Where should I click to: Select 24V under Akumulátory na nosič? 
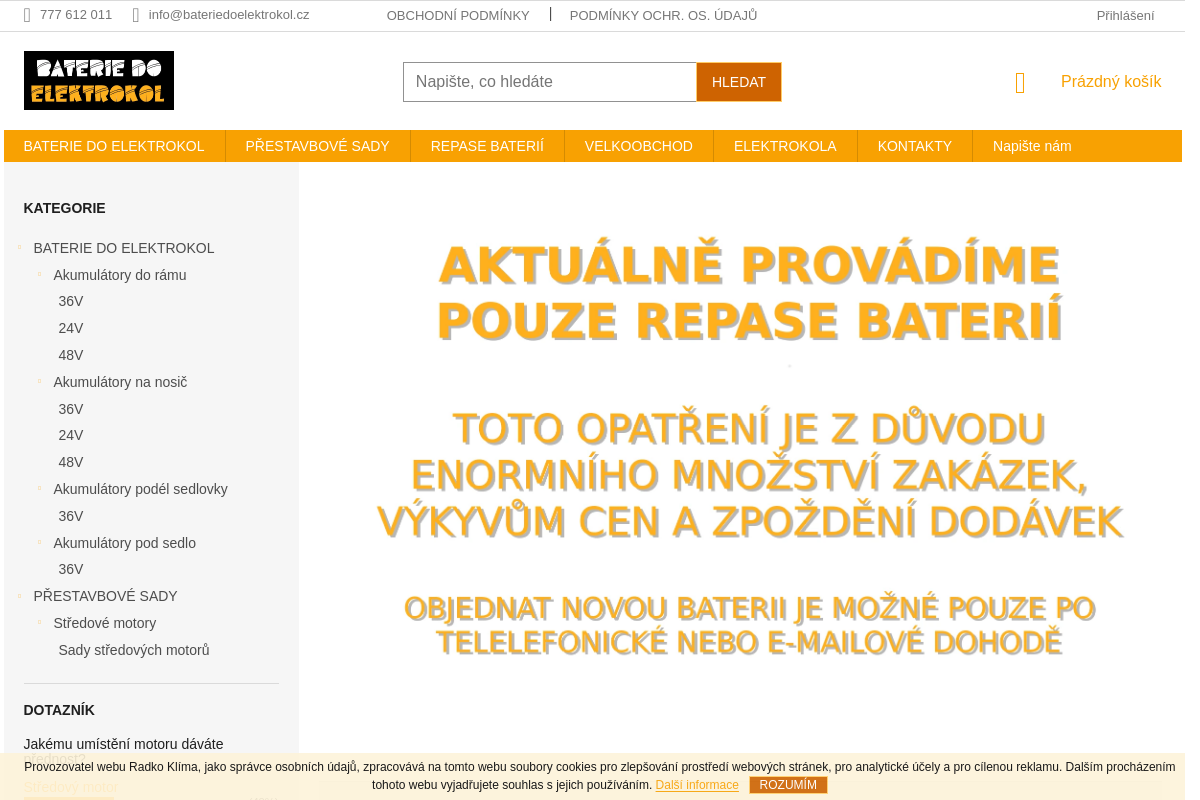tap(71, 435)
